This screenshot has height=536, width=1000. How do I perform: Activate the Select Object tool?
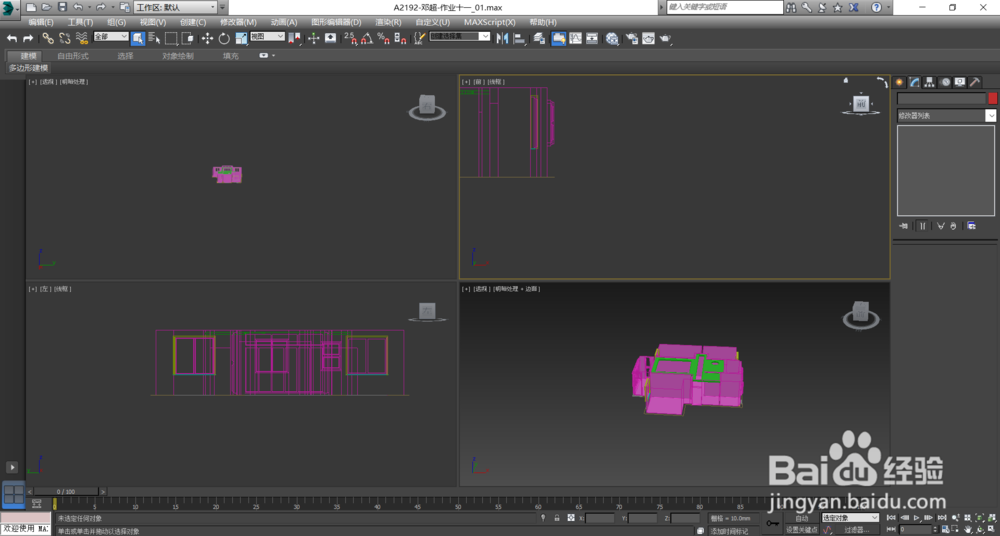138,38
